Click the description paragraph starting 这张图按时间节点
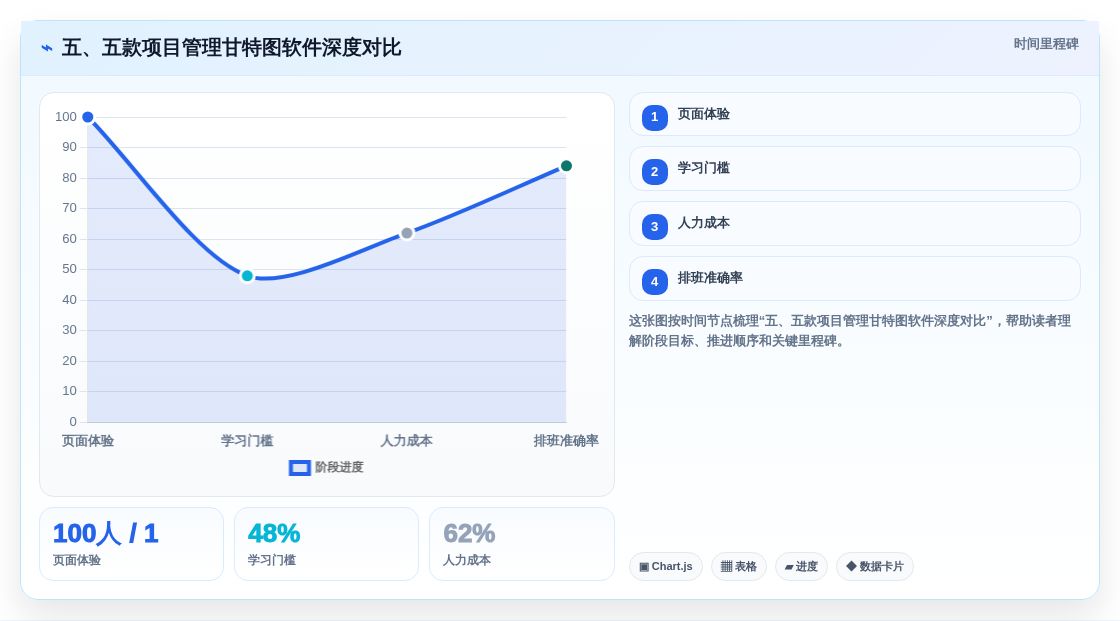Viewport: 1120px width, 621px height. [850, 331]
